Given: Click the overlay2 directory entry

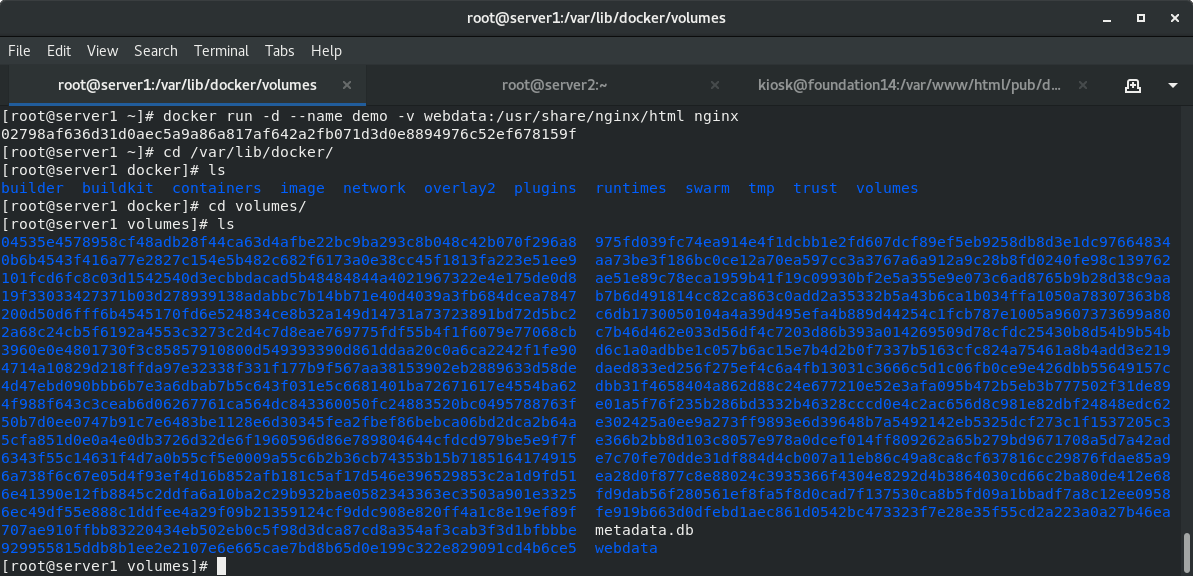Looking at the screenshot, I should (x=460, y=188).
